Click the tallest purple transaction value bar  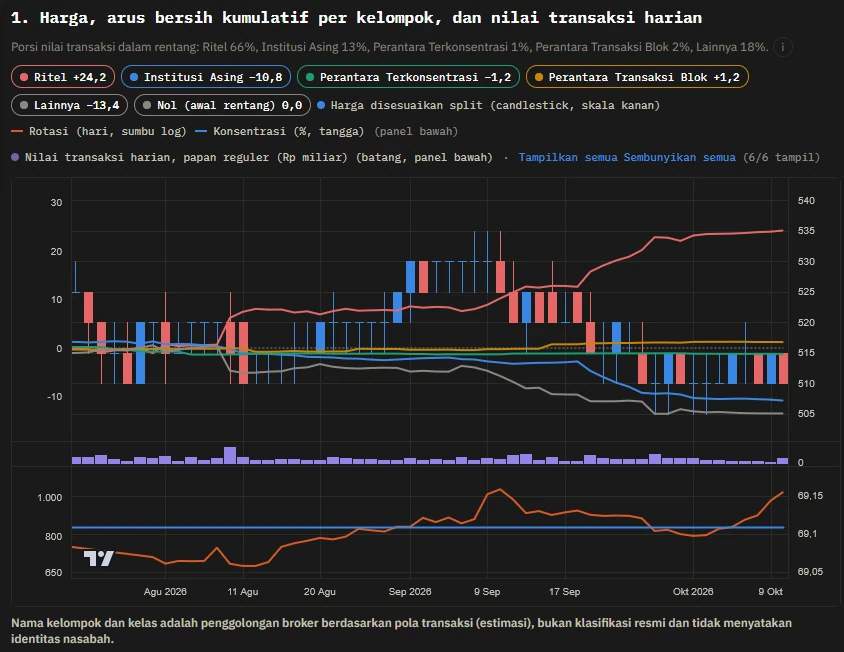click(230, 455)
